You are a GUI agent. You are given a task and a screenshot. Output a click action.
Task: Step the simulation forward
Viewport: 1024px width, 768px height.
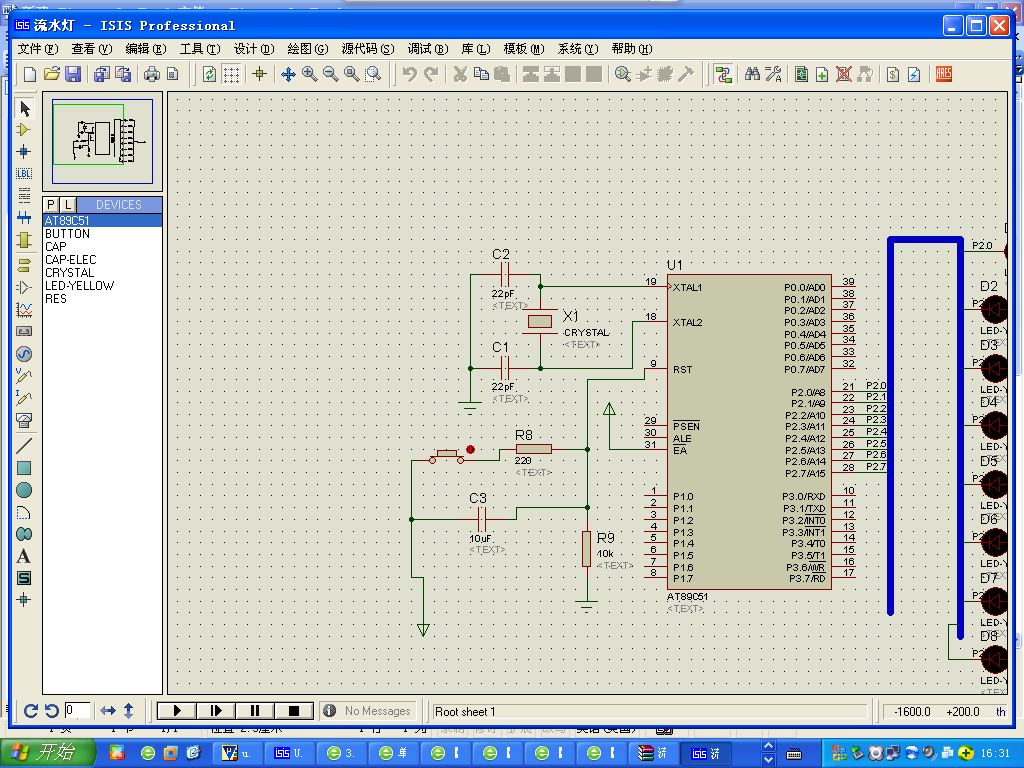click(216, 711)
